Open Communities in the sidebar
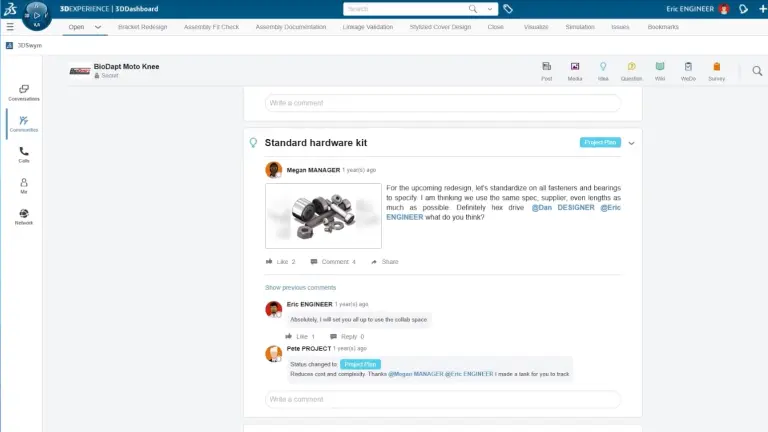Image resolution: width=768 pixels, height=432 pixels. pyautogui.click(x=24, y=124)
